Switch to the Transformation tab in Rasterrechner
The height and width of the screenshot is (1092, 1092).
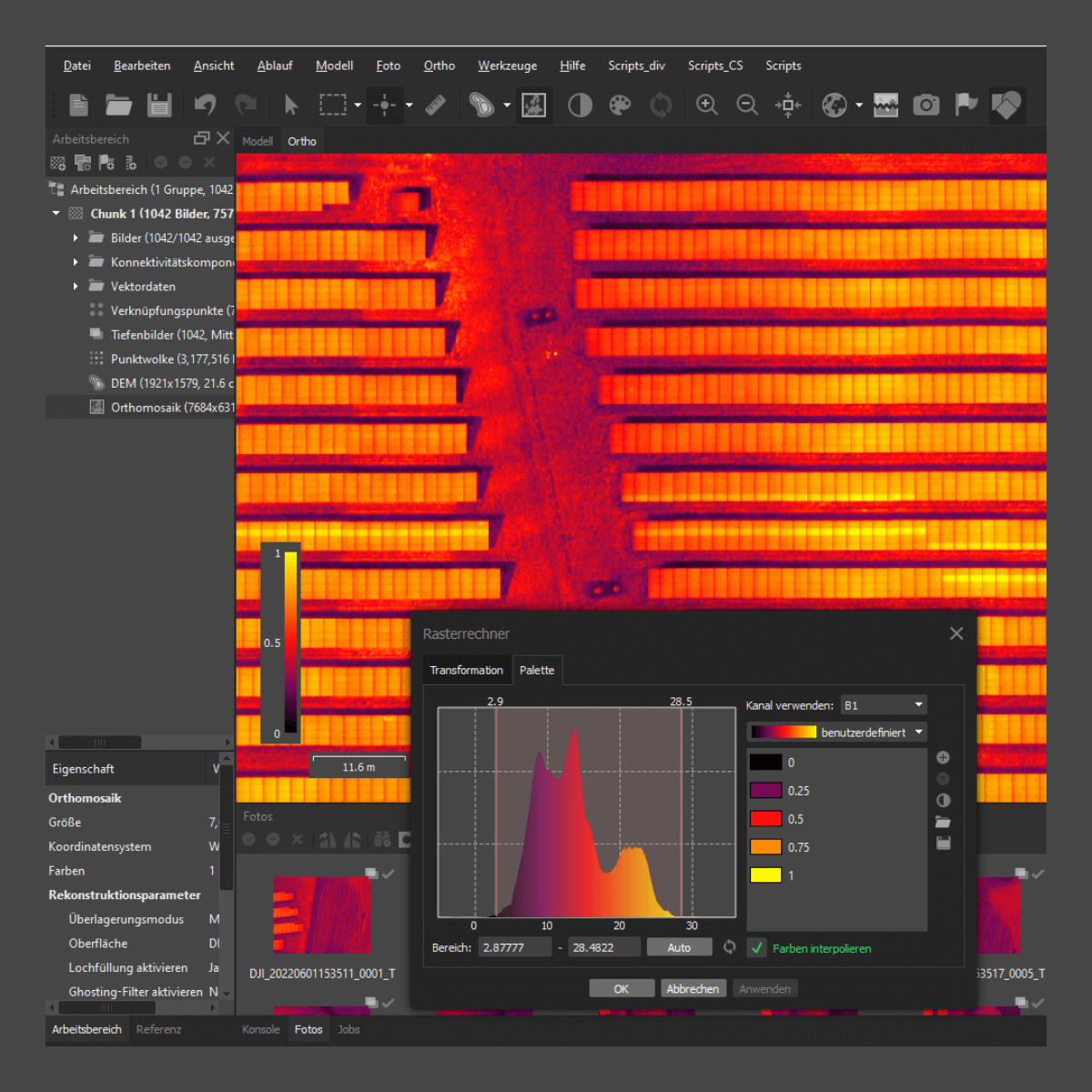coord(466,670)
